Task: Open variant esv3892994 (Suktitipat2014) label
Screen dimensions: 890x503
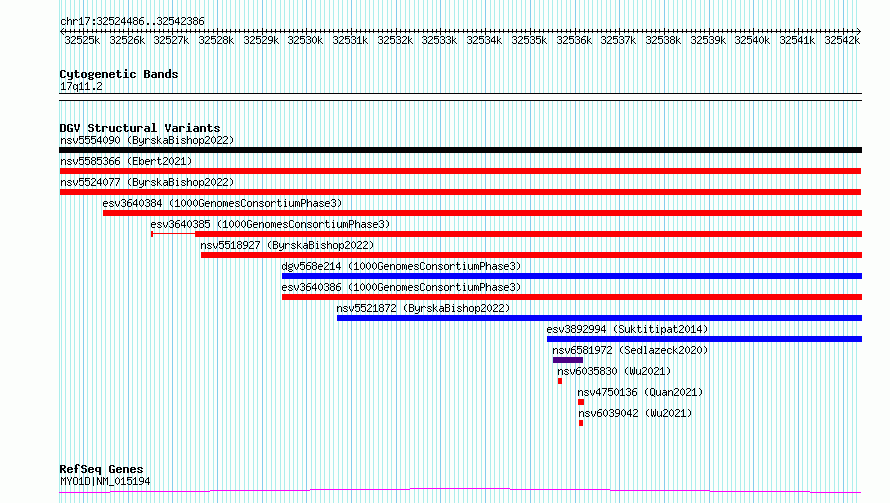Action: (x=627, y=329)
